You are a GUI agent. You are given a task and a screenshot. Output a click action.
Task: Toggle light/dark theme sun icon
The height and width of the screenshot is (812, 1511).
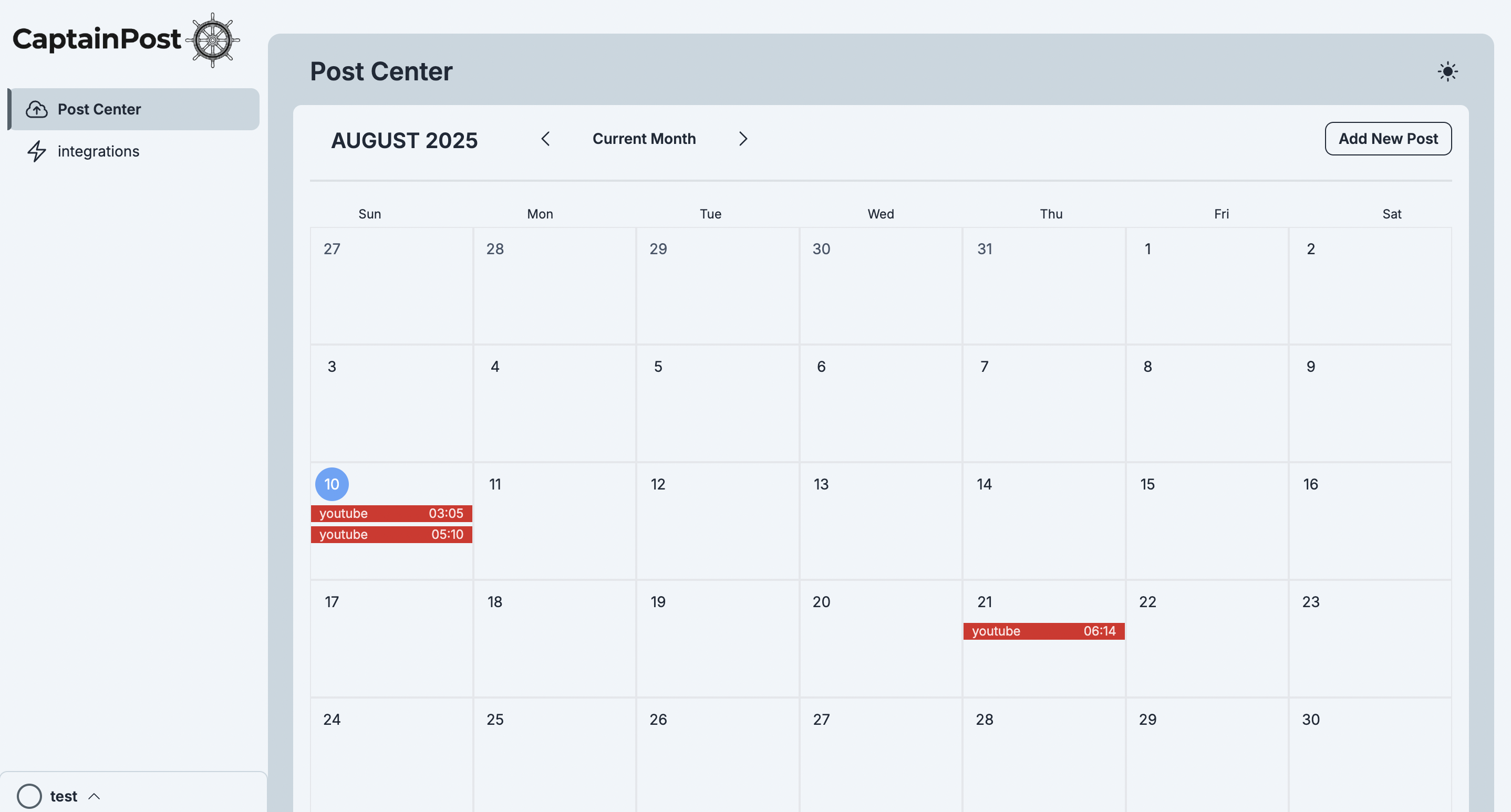[1447, 71]
